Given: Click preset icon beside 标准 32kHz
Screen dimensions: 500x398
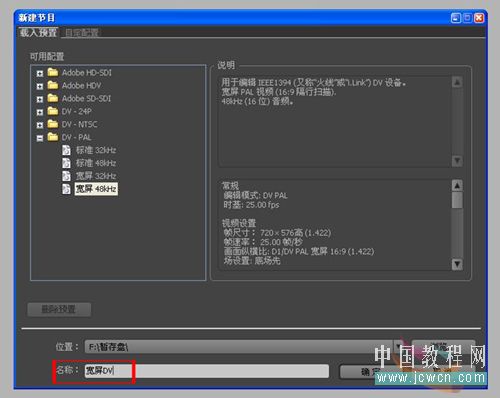Looking at the screenshot, I should tap(66, 150).
